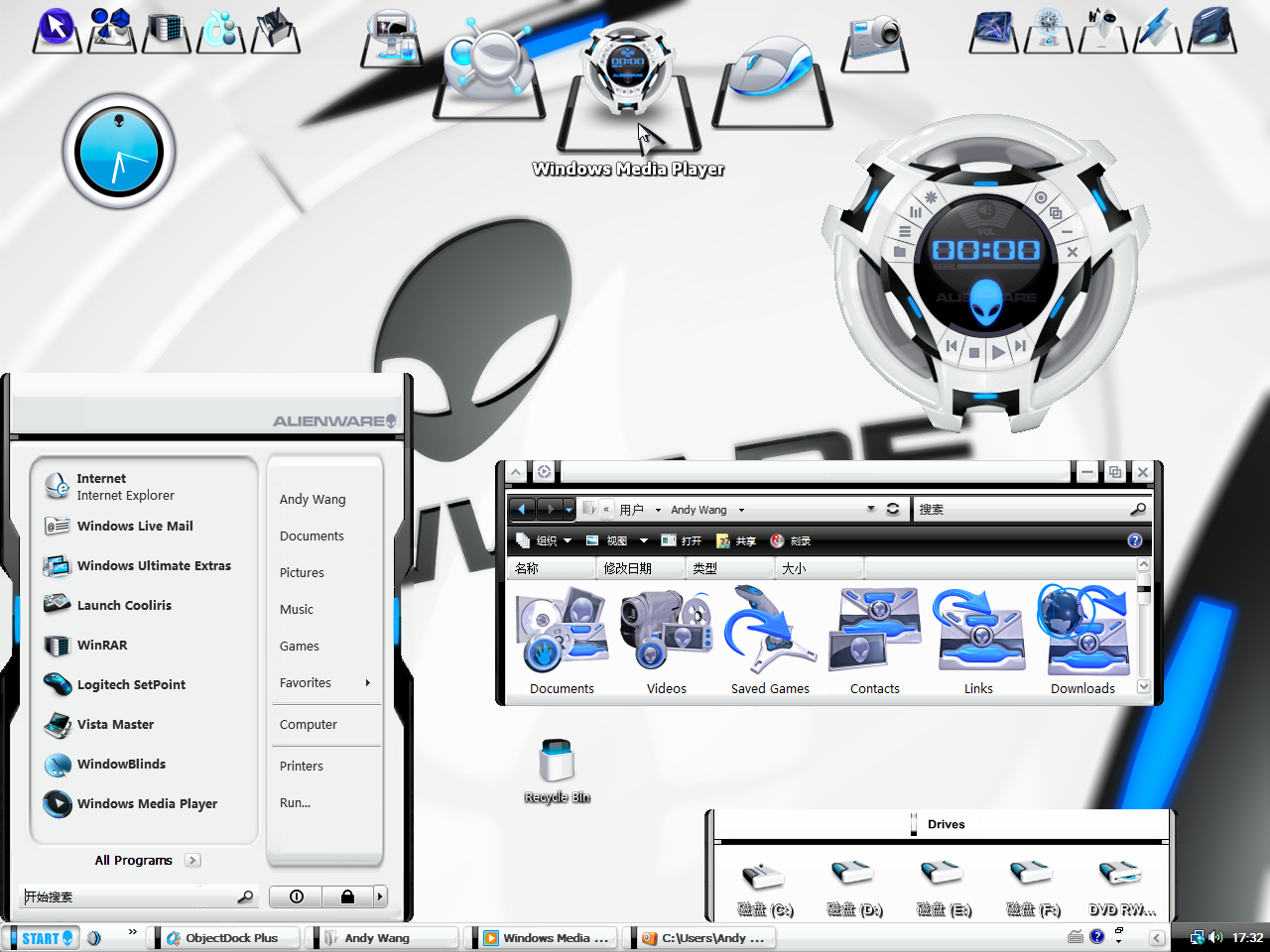Viewport: 1270px width, 952px height.
Task: Expand the 用户 breadcrumb dropdown arrow
Action: click(658, 510)
